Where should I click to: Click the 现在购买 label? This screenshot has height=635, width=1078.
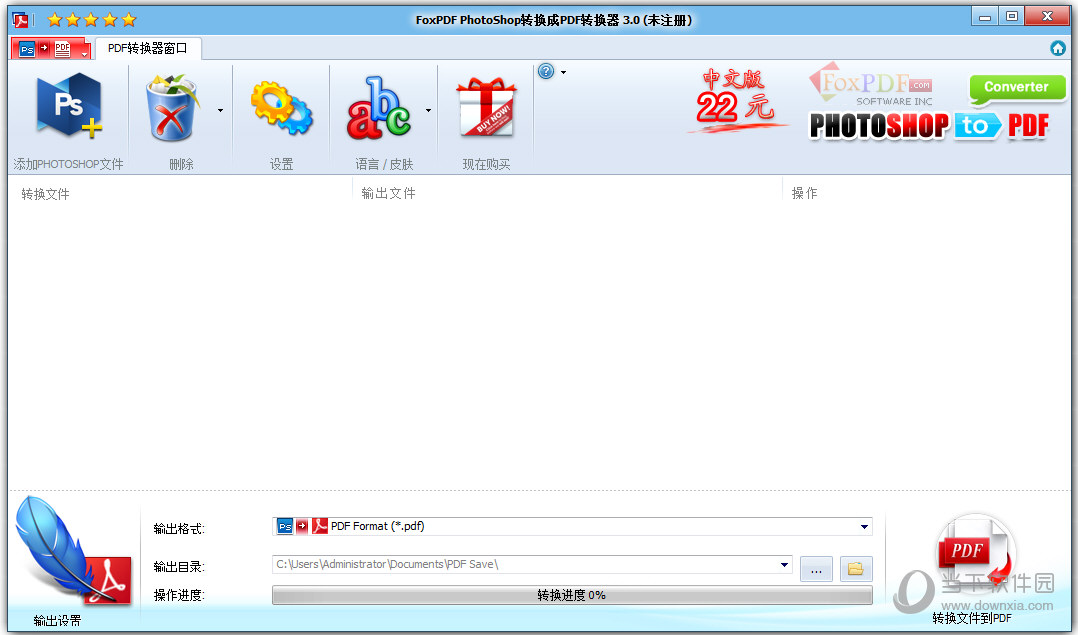click(x=486, y=164)
